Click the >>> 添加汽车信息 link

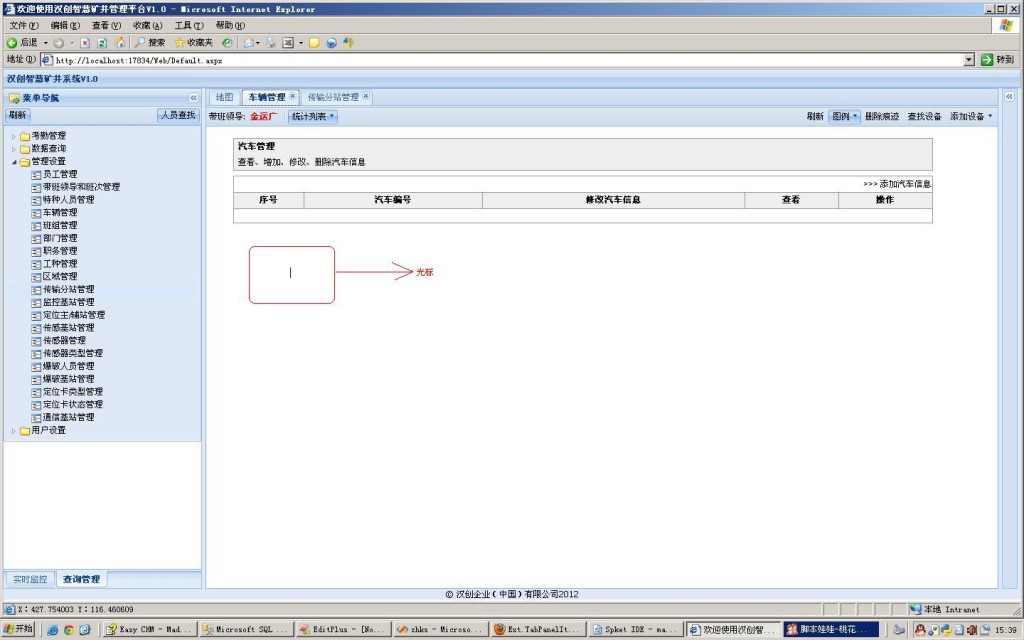click(x=897, y=184)
